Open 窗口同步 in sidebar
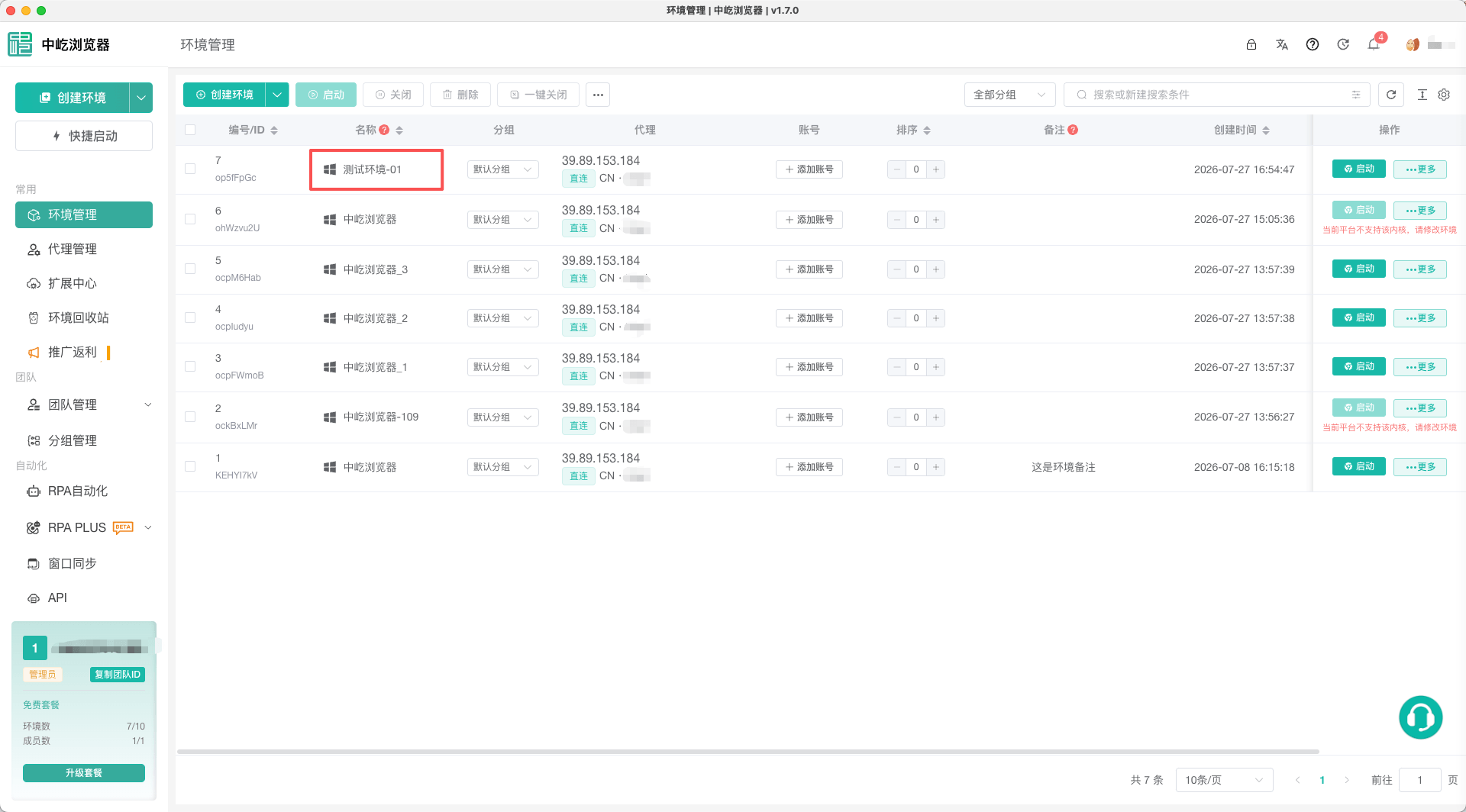1466x812 pixels. coord(84,563)
